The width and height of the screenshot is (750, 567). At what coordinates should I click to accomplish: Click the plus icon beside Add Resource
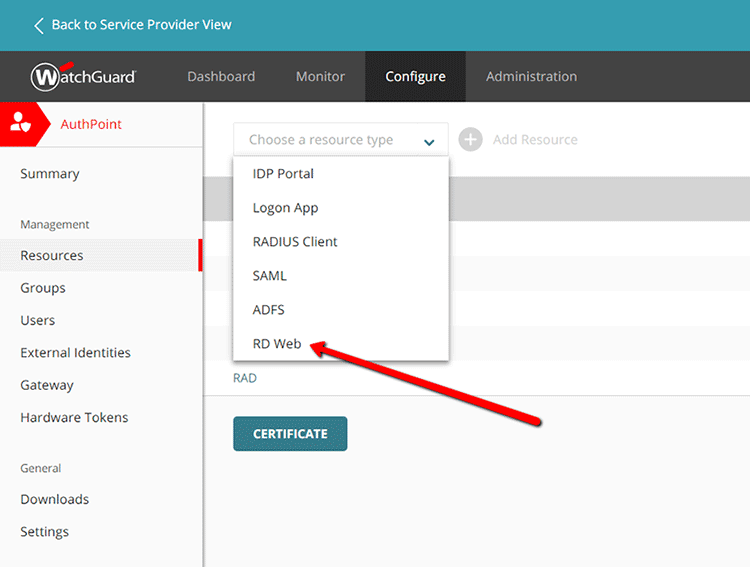(470, 140)
